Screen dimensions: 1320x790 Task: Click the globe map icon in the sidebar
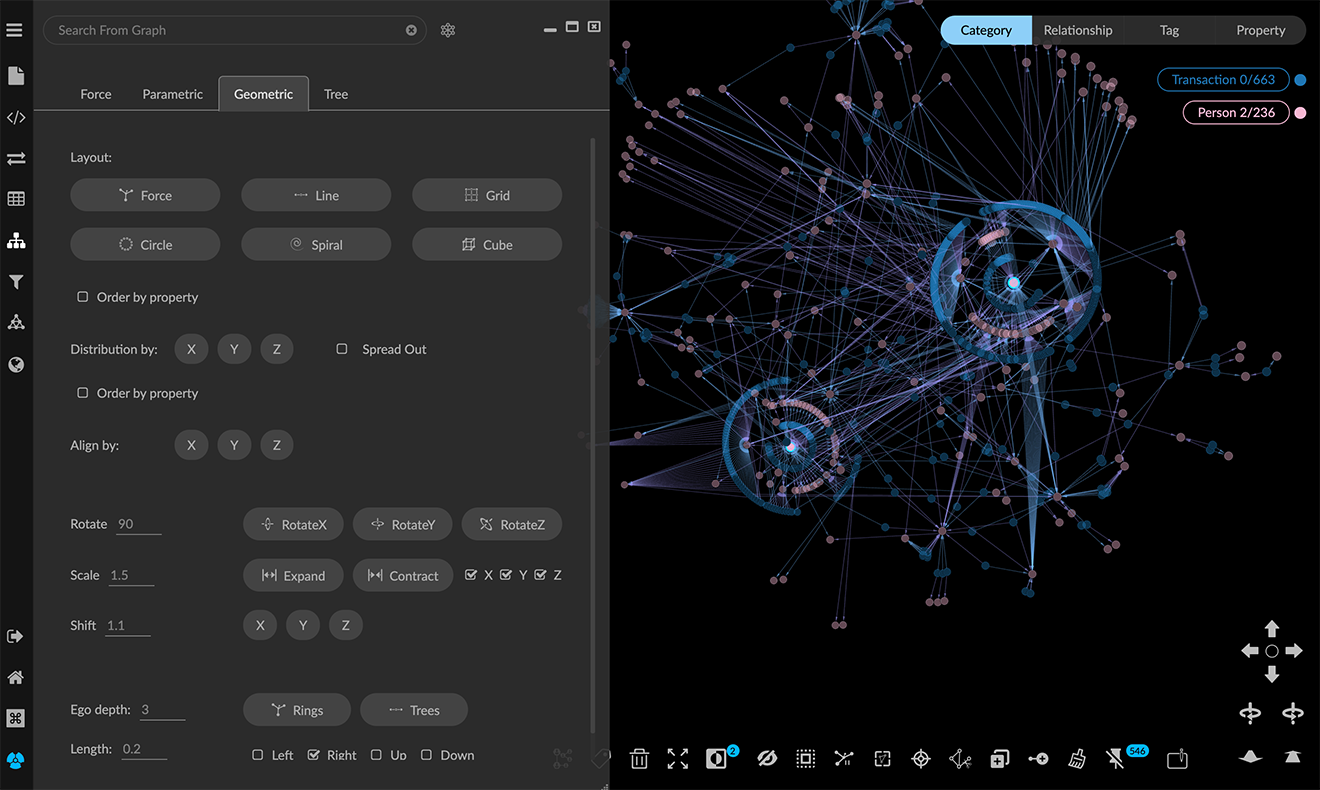tap(16, 365)
